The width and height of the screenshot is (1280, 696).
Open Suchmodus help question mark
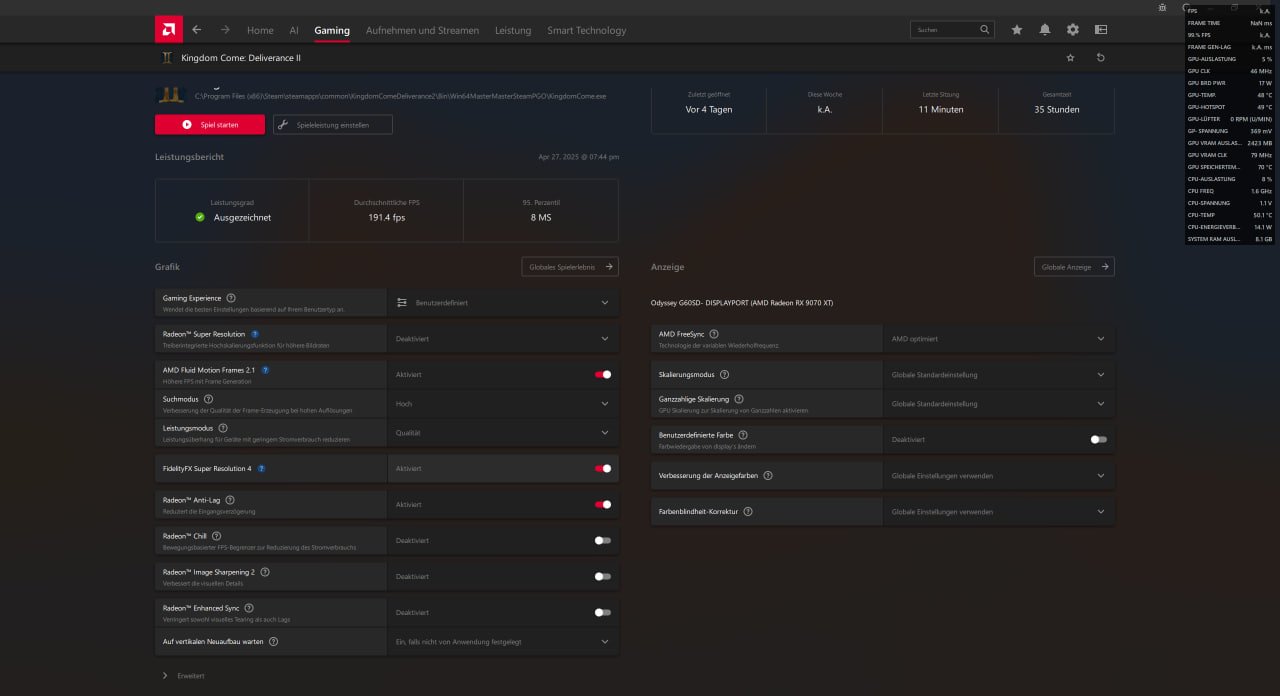(x=208, y=399)
